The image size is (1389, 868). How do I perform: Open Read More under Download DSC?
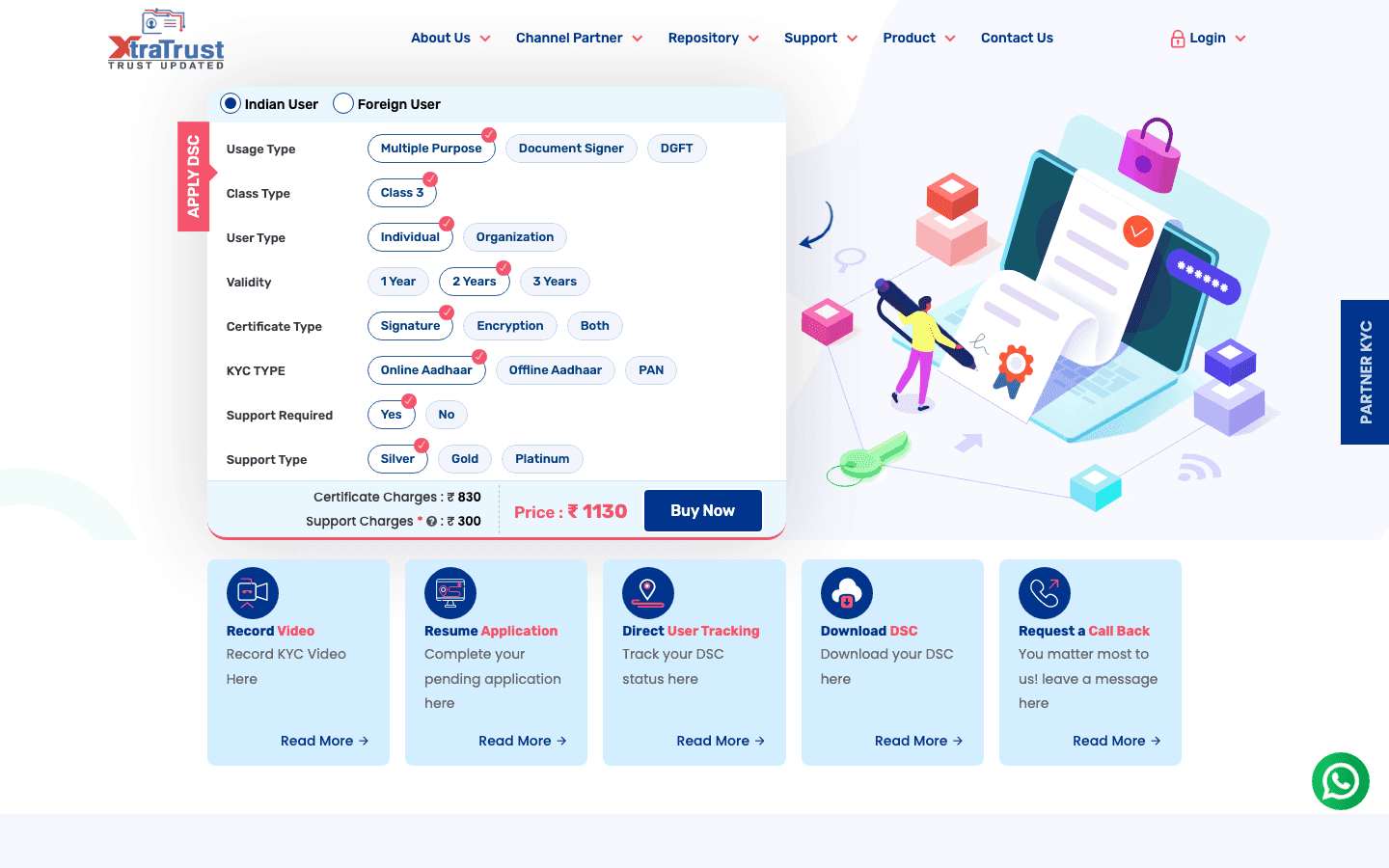coord(918,741)
